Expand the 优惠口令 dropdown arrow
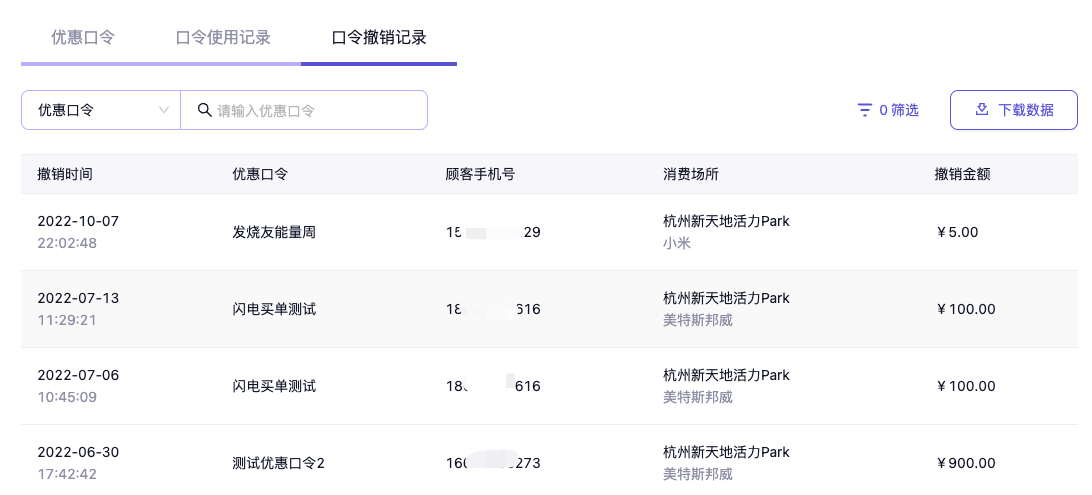1092x495 pixels. pos(164,110)
